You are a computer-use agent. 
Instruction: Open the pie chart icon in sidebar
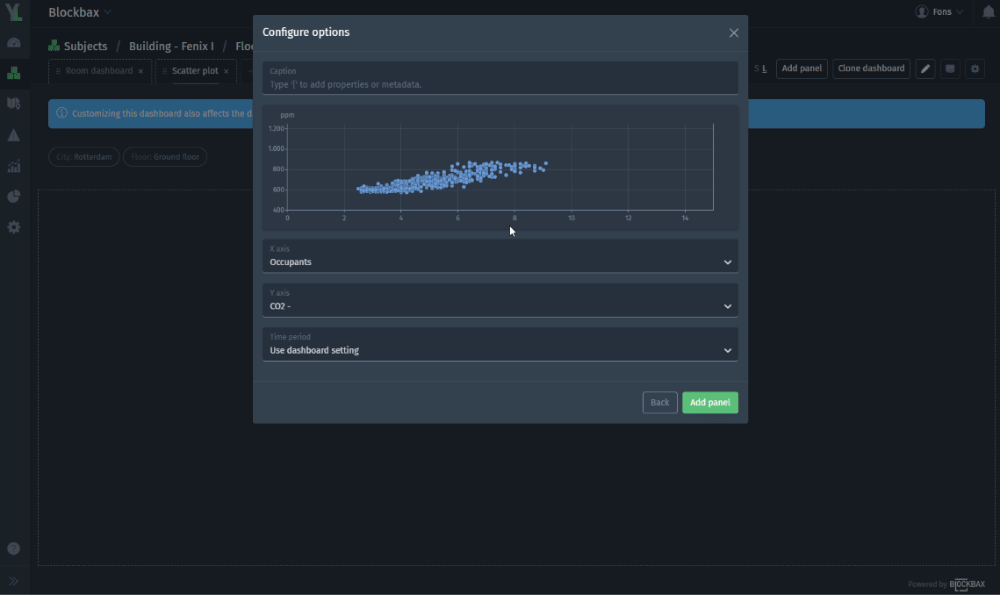click(14, 197)
